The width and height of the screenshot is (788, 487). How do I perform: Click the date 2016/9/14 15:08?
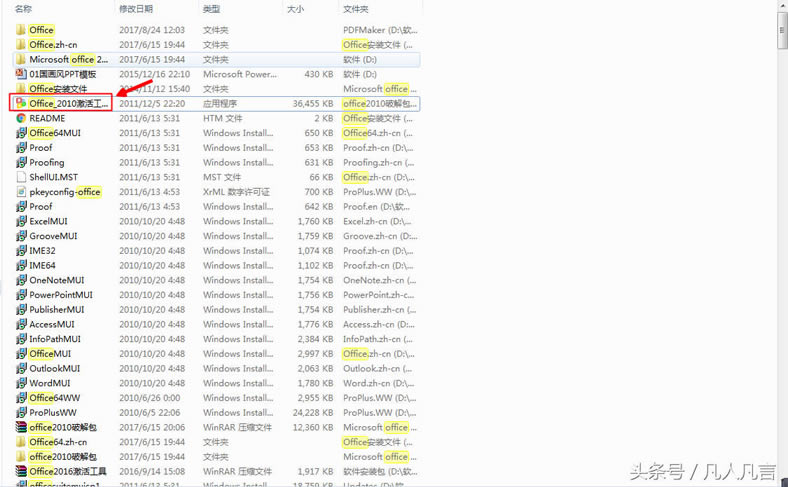click(x=152, y=471)
